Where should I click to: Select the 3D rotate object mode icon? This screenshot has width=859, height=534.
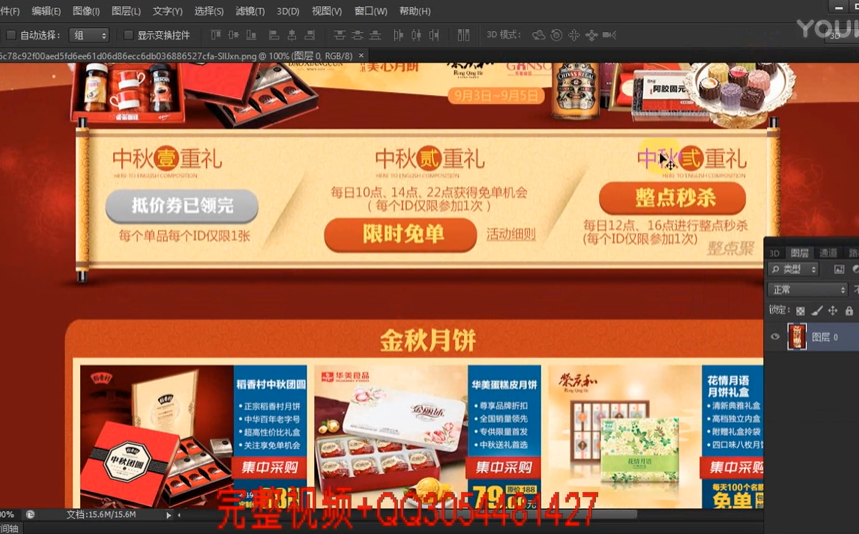(x=539, y=35)
